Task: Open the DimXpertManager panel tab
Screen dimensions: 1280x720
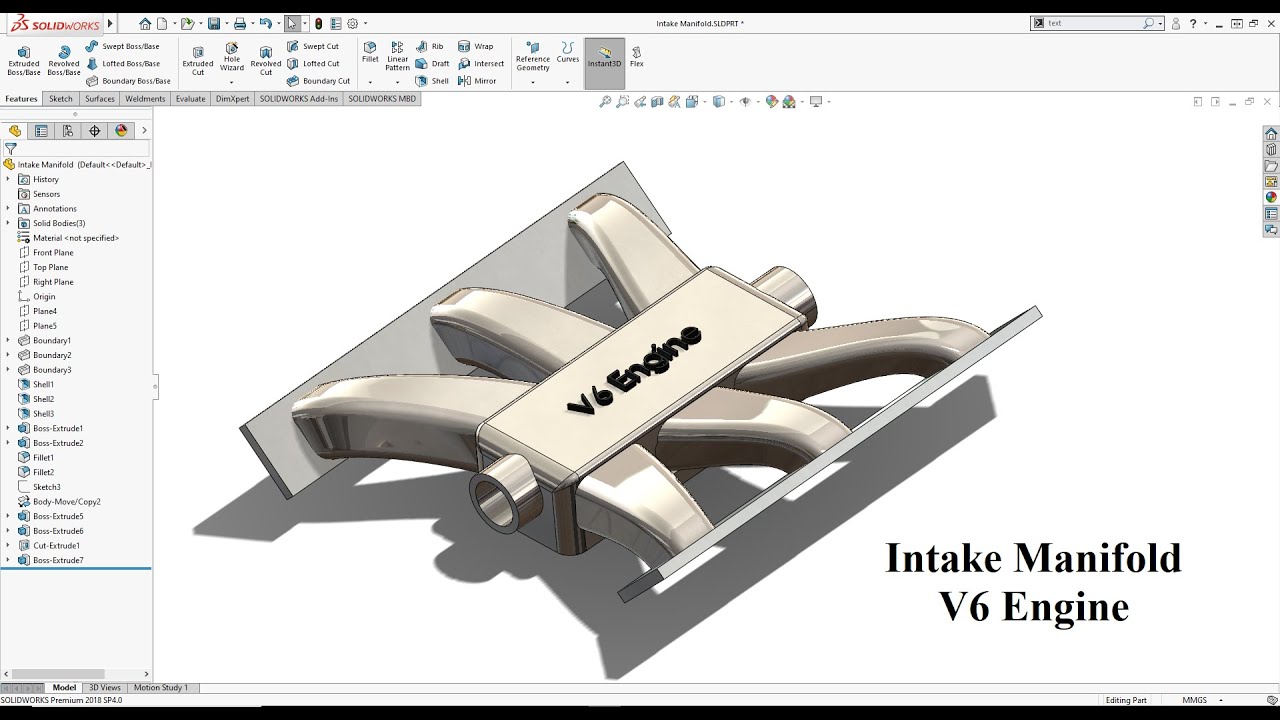Action: (x=95, y=130)
